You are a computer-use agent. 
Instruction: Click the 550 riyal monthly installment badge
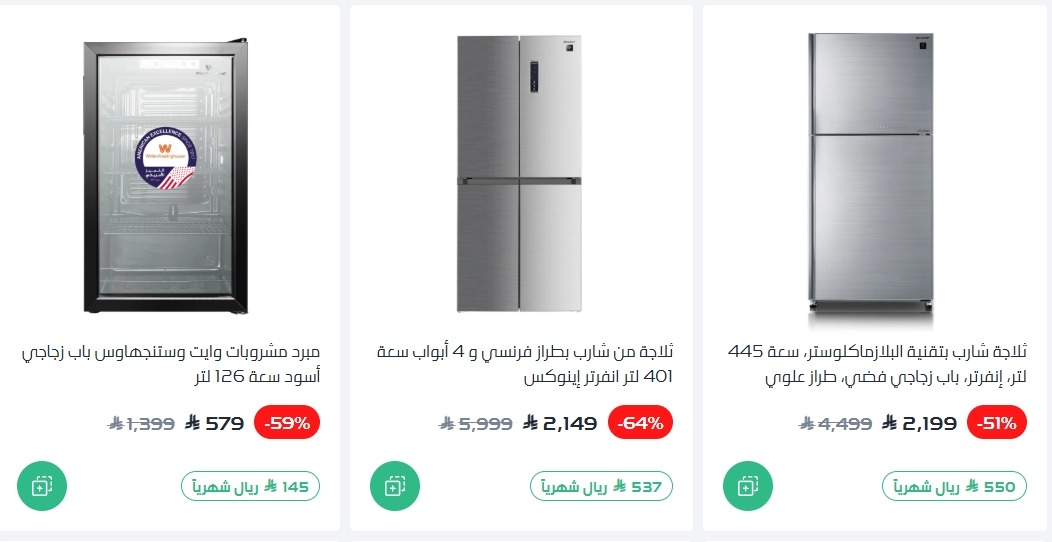(954, 486)
